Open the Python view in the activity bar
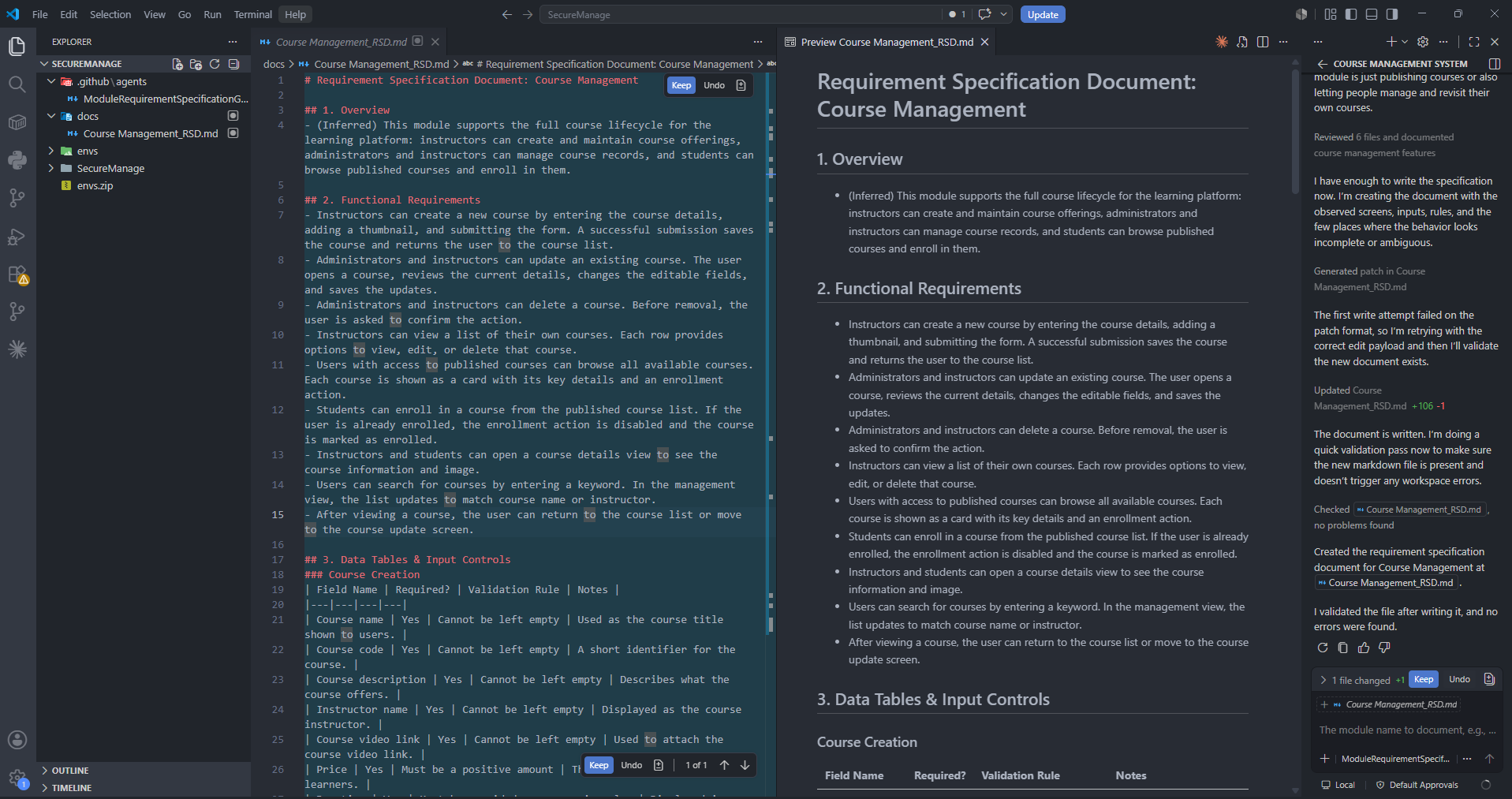 [x=17, y=159]
